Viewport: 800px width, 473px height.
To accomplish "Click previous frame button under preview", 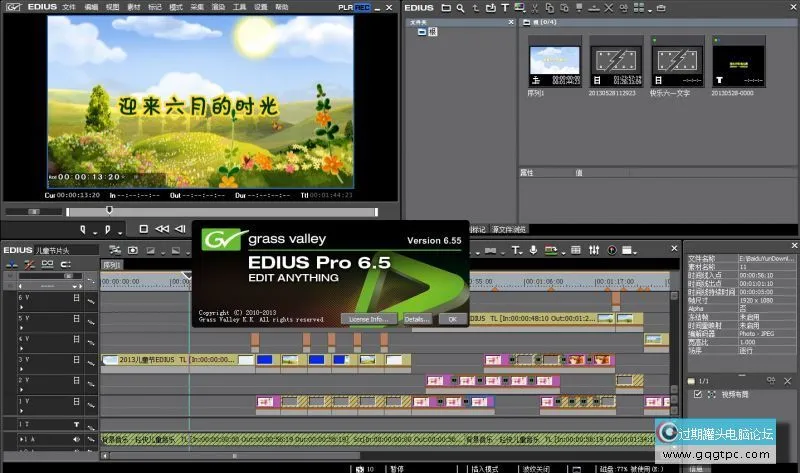I will (x=180, y=229).
